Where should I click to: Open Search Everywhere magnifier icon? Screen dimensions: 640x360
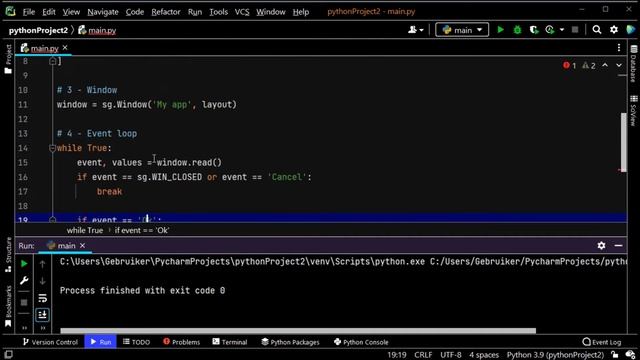[x=597, y=30]
